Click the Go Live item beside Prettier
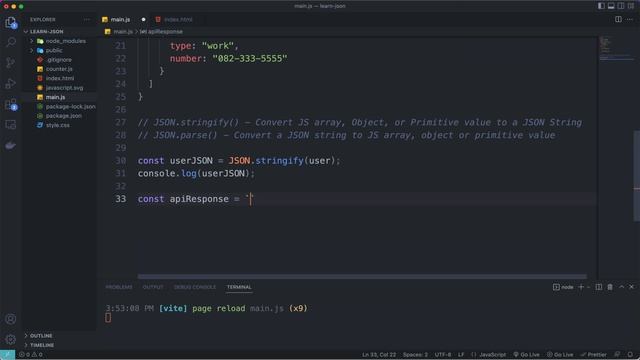 [x=560, y=355]
